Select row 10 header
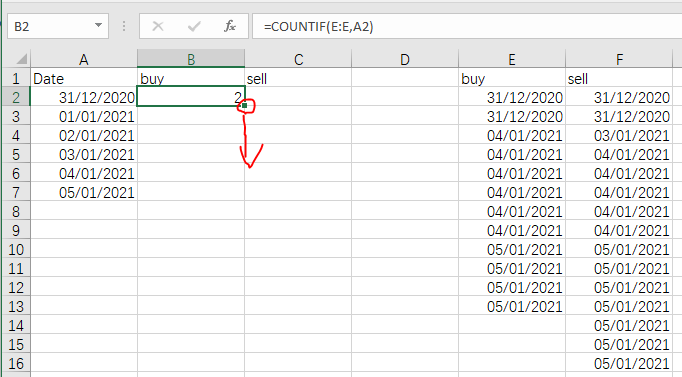Image resolution: width=682 pixels, height=377 pixels. tap(16, 249)
